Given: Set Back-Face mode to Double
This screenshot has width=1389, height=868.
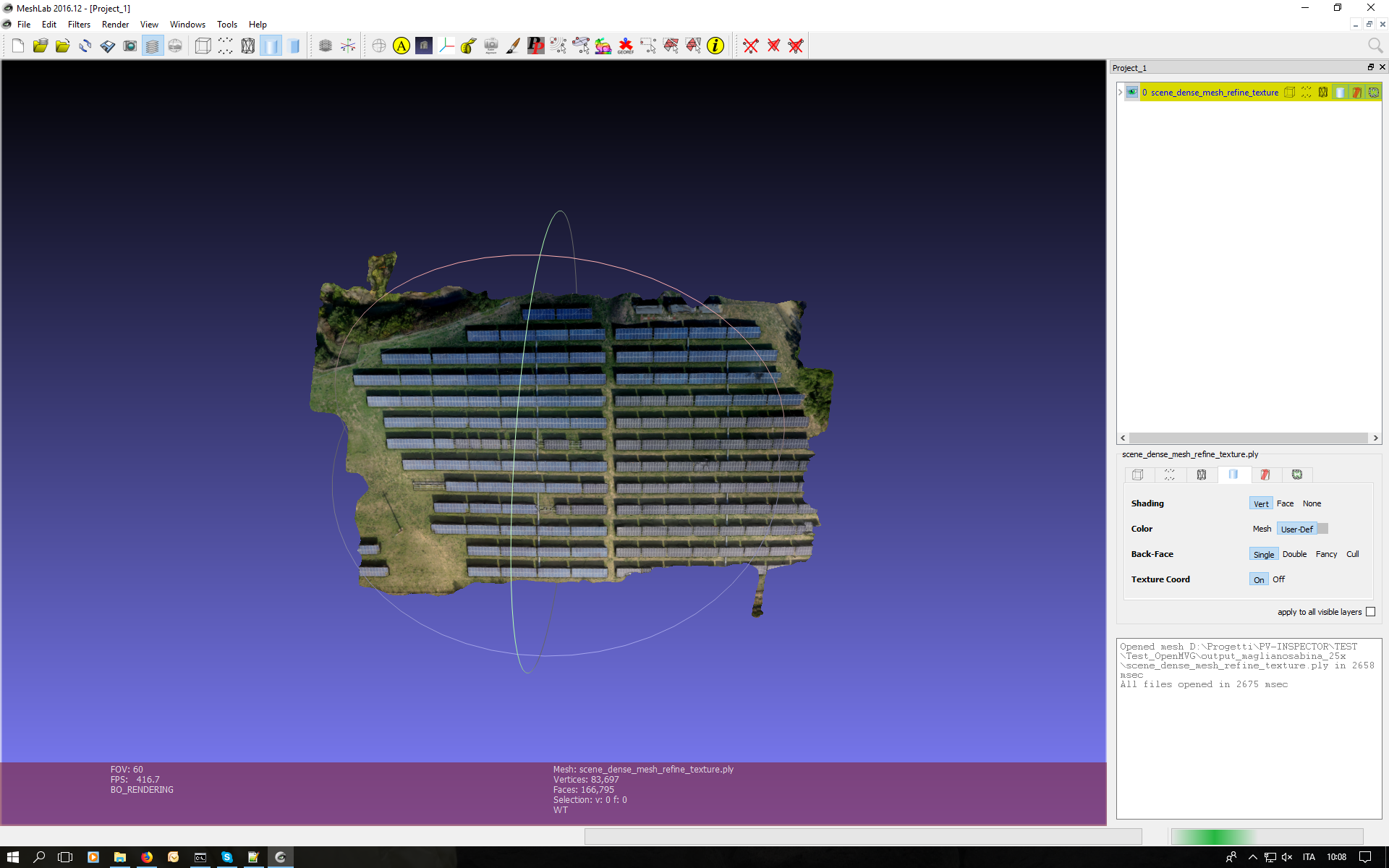Looking at the screenshot, I should [x=1295, y=554].
